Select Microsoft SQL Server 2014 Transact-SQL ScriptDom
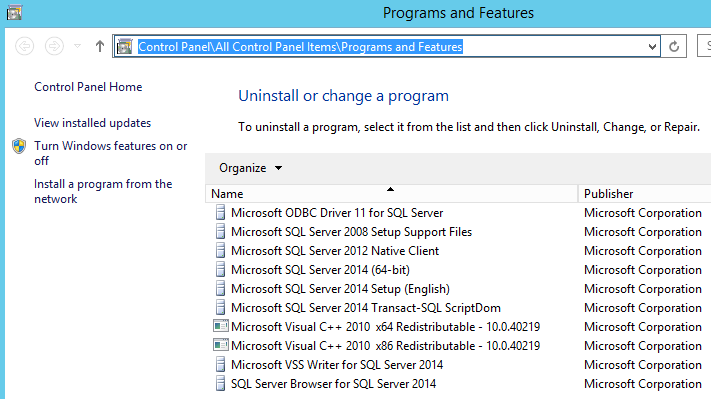The width and height of the screenshot is (711, 399). pyautogui.click(x=366, y=308)
